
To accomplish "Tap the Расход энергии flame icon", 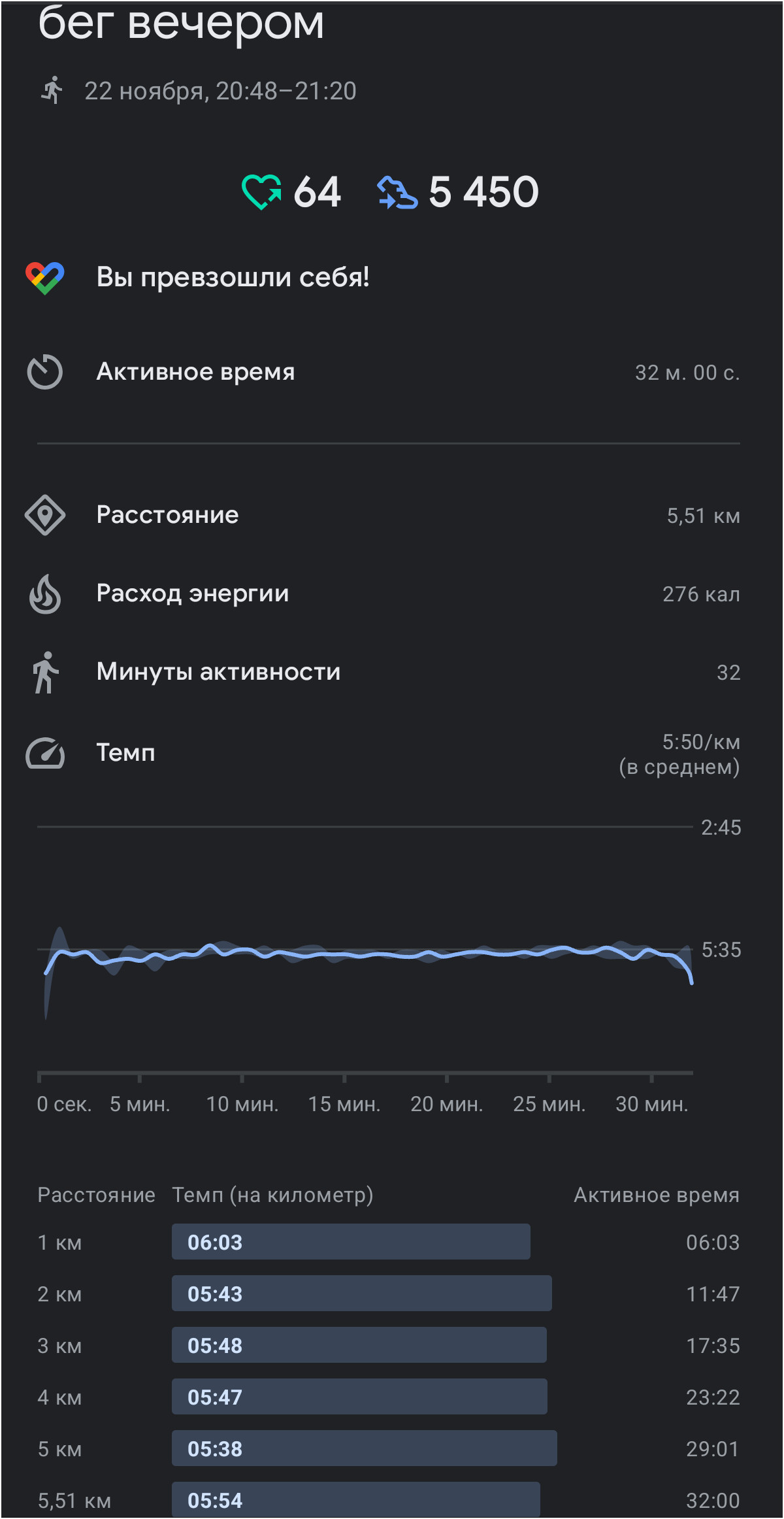I will click(45, 593).
